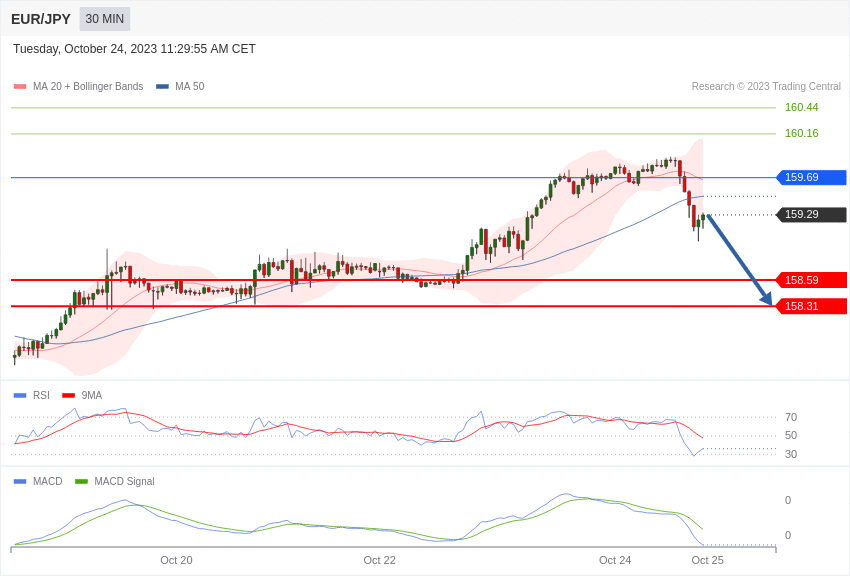Click the RSI 30 level label

(x=791, y=454)
